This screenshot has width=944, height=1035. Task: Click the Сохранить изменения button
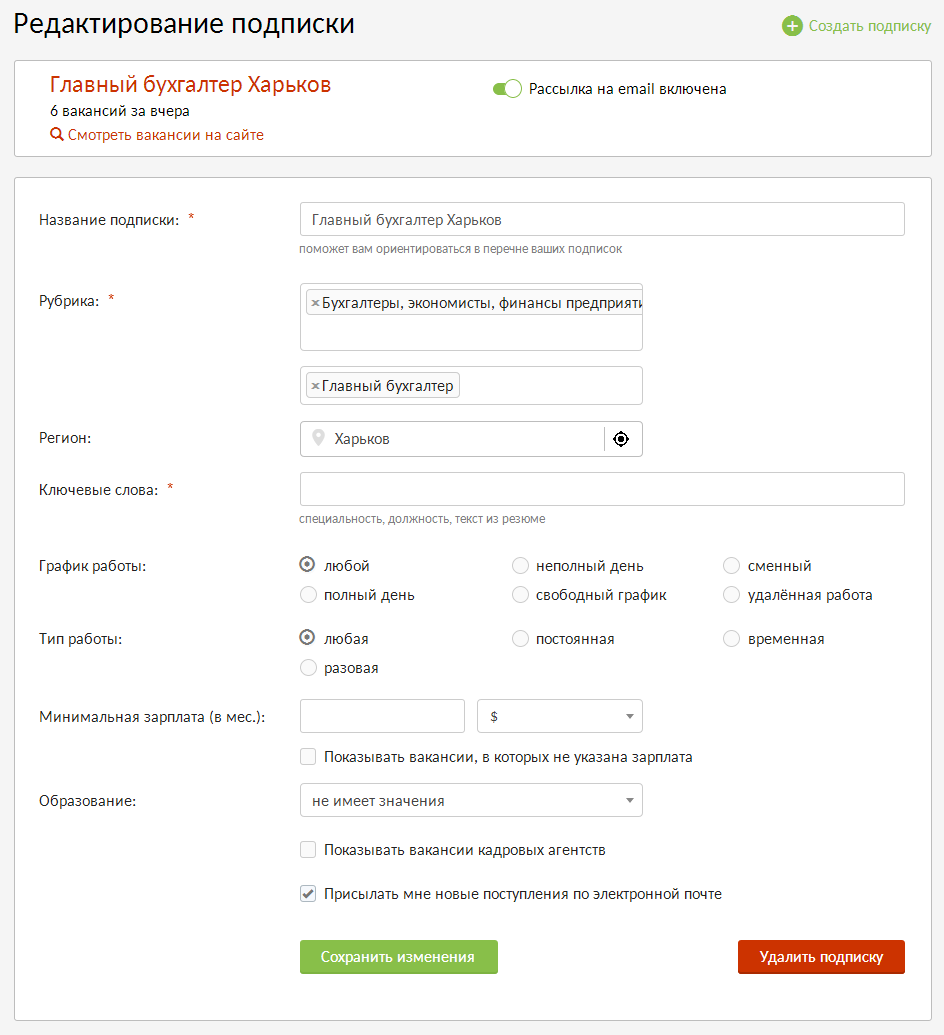pyautogui.click(x=398, y=957)
